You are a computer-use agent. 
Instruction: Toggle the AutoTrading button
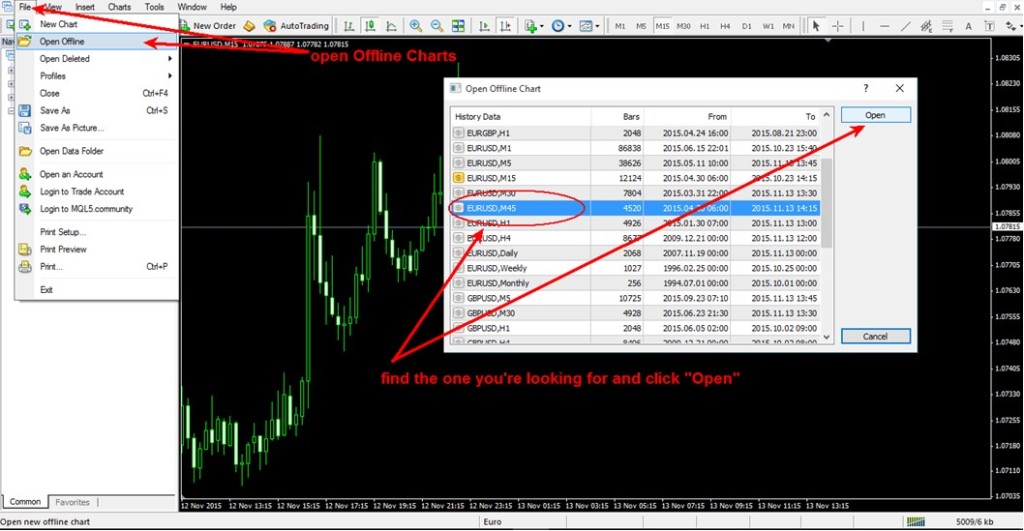pos(296,25)
